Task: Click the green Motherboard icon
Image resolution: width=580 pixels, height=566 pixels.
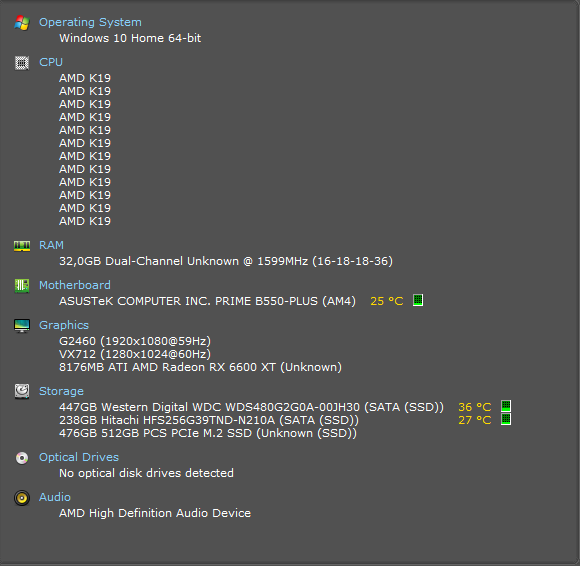Action: (x=22, y=286)
